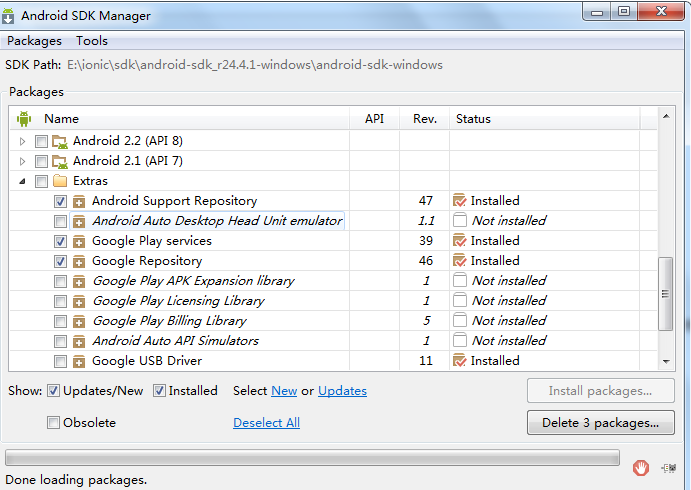Viewport: 691px width, 490px height.
Task: Check Google Play APK Expansion library checkbox
Action: (60, 281)
